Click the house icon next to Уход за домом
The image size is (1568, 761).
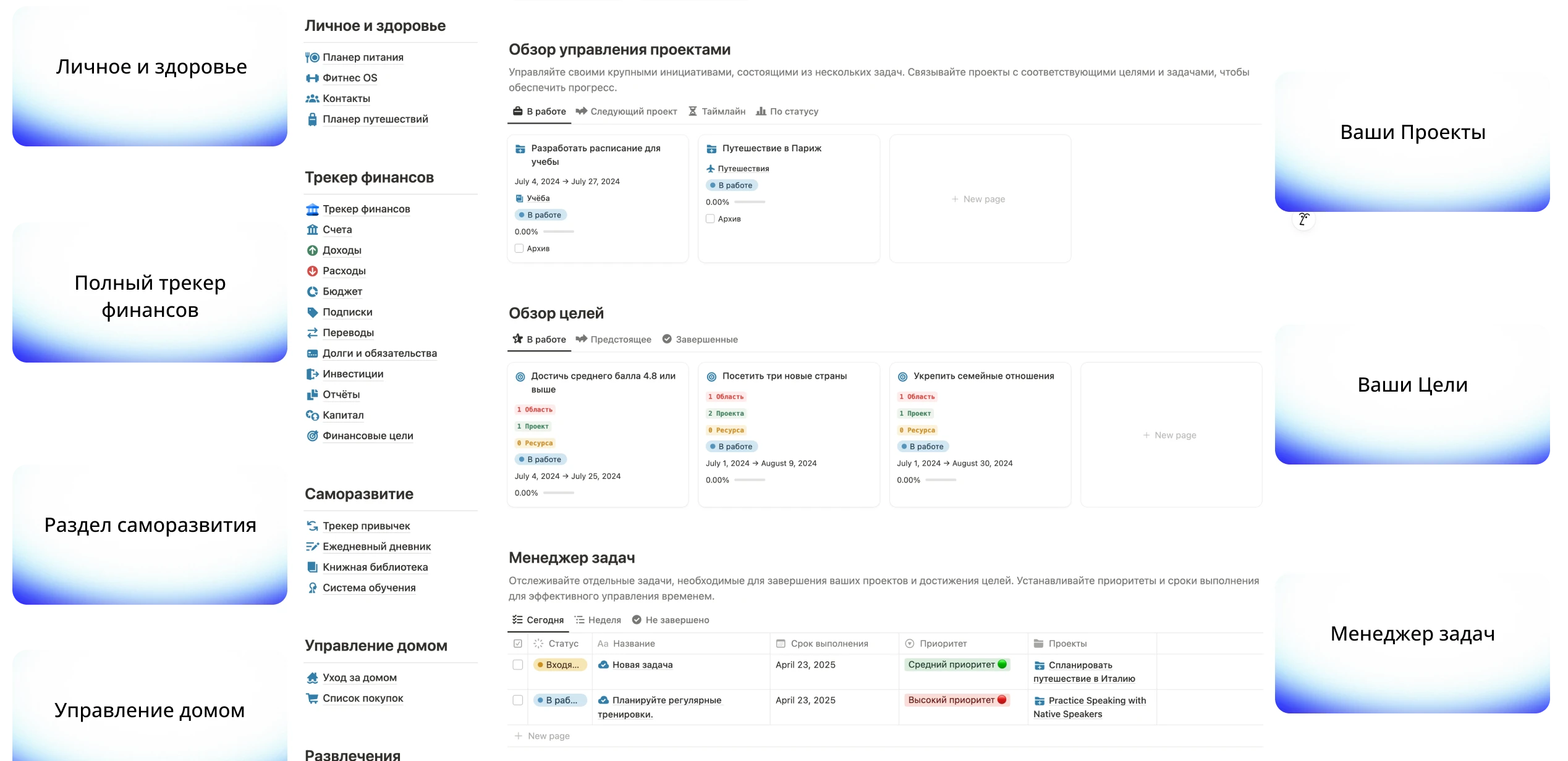tap(312, 678)
